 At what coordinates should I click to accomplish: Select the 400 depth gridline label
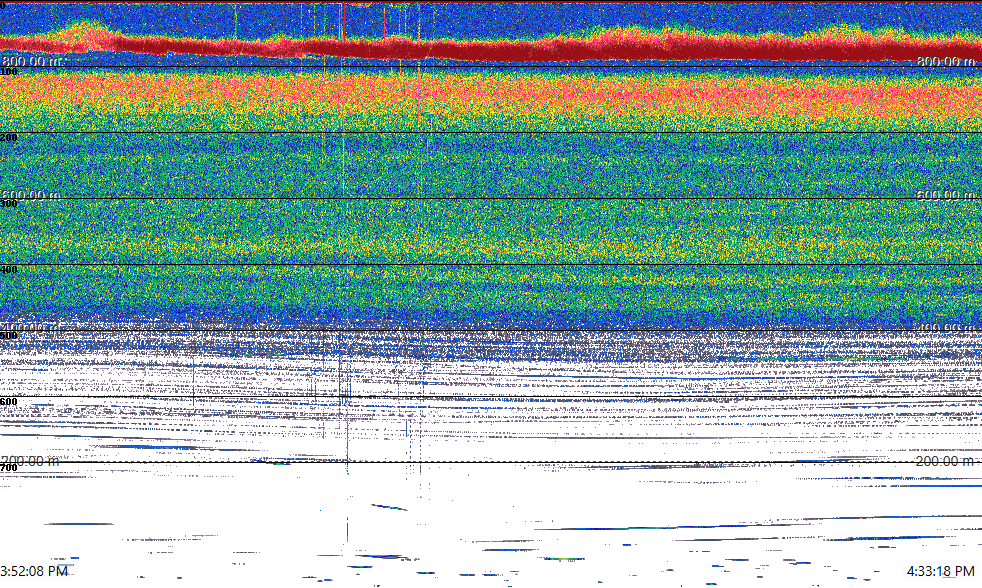click(x=9, y=270)
